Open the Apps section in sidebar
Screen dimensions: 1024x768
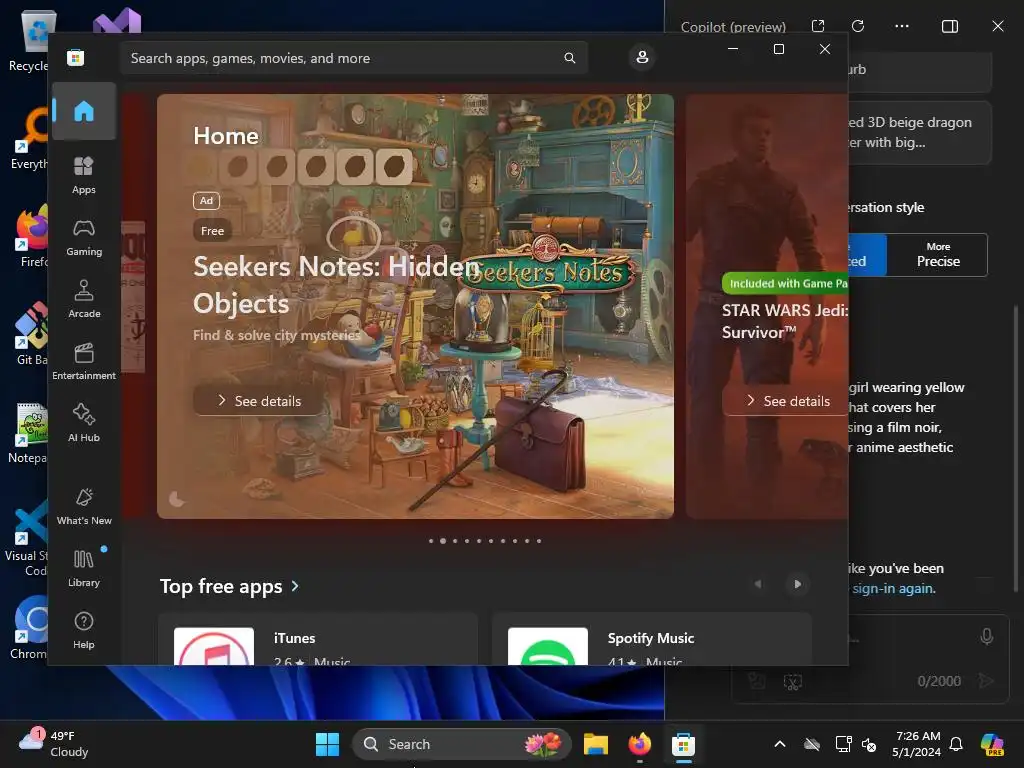coord(84,175)
